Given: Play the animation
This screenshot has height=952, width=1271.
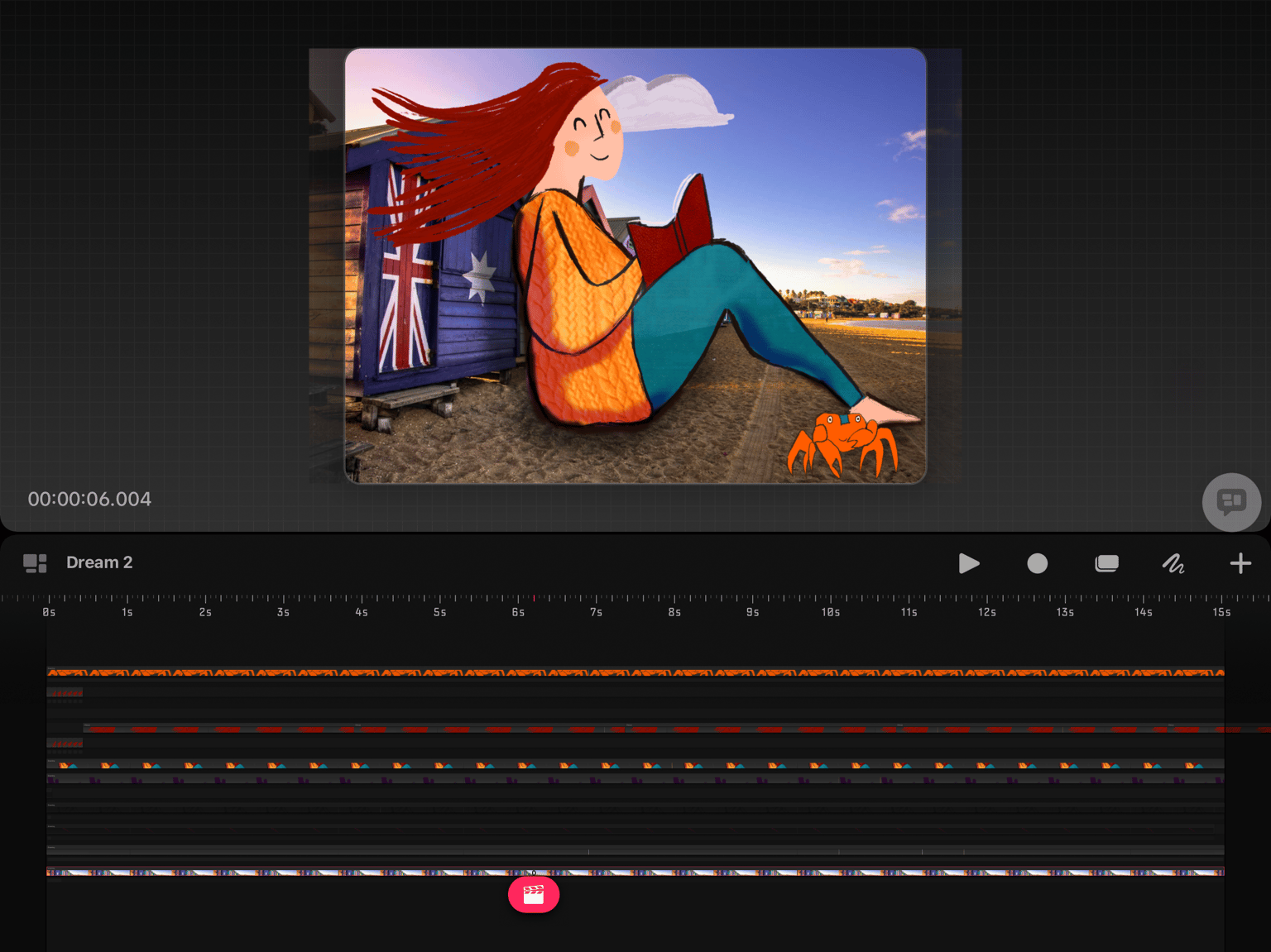Looking at the screenshot, I should [969, 563].
